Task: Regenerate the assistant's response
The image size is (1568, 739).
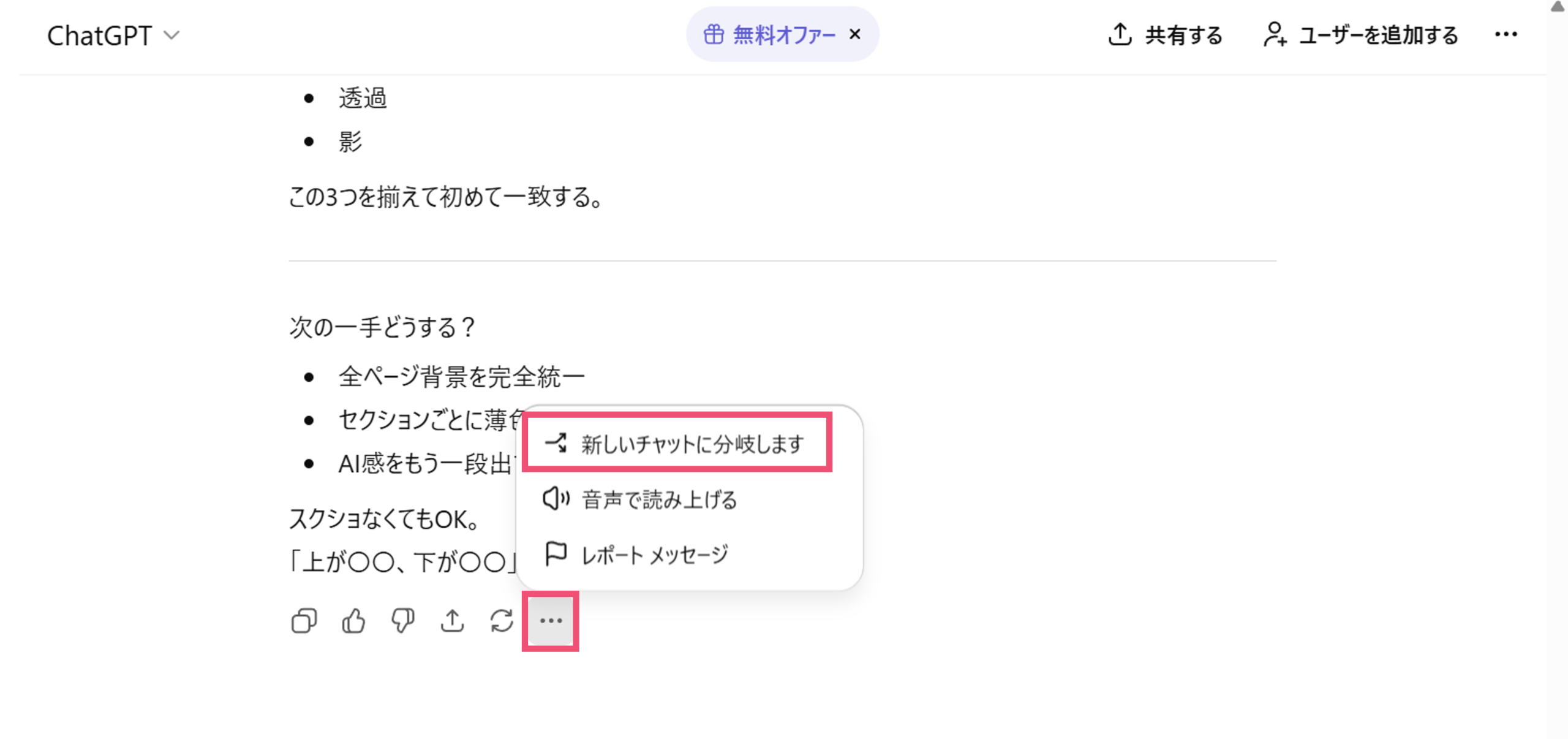Action: [502, 621]
